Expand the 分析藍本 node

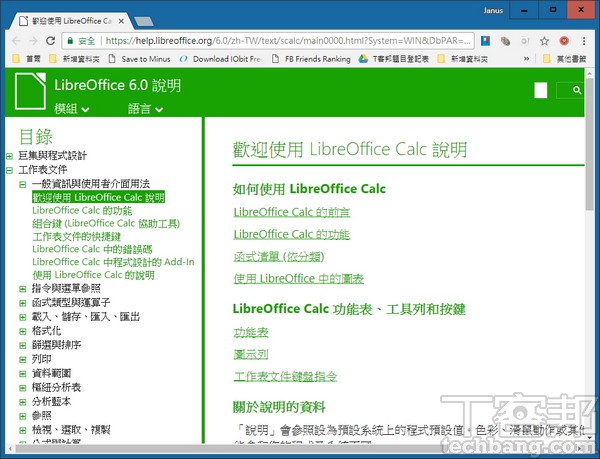[23, 402]
